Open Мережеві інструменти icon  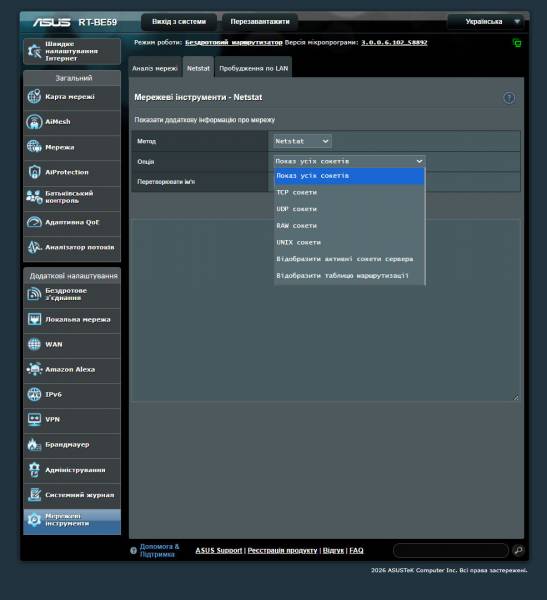[34, 520]
